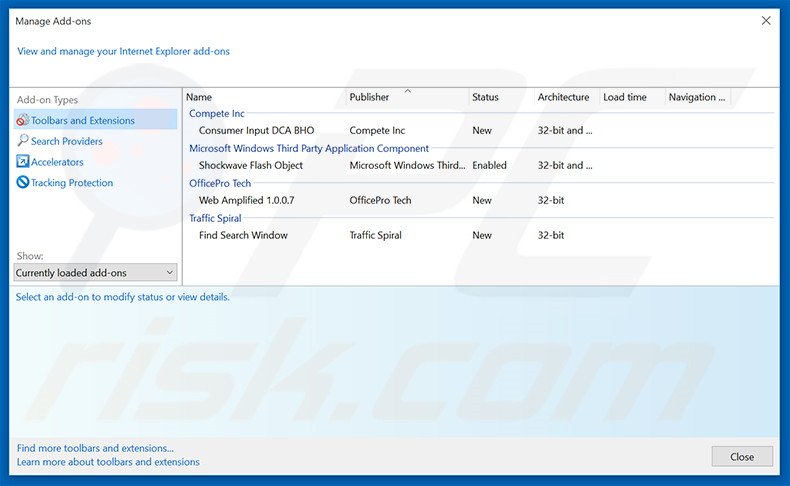Image resolution: width=790 pixels, height=486 pixels.
Task: Click the Tracking Protection blocked-circle icon
Action: (x=23, y=182)
